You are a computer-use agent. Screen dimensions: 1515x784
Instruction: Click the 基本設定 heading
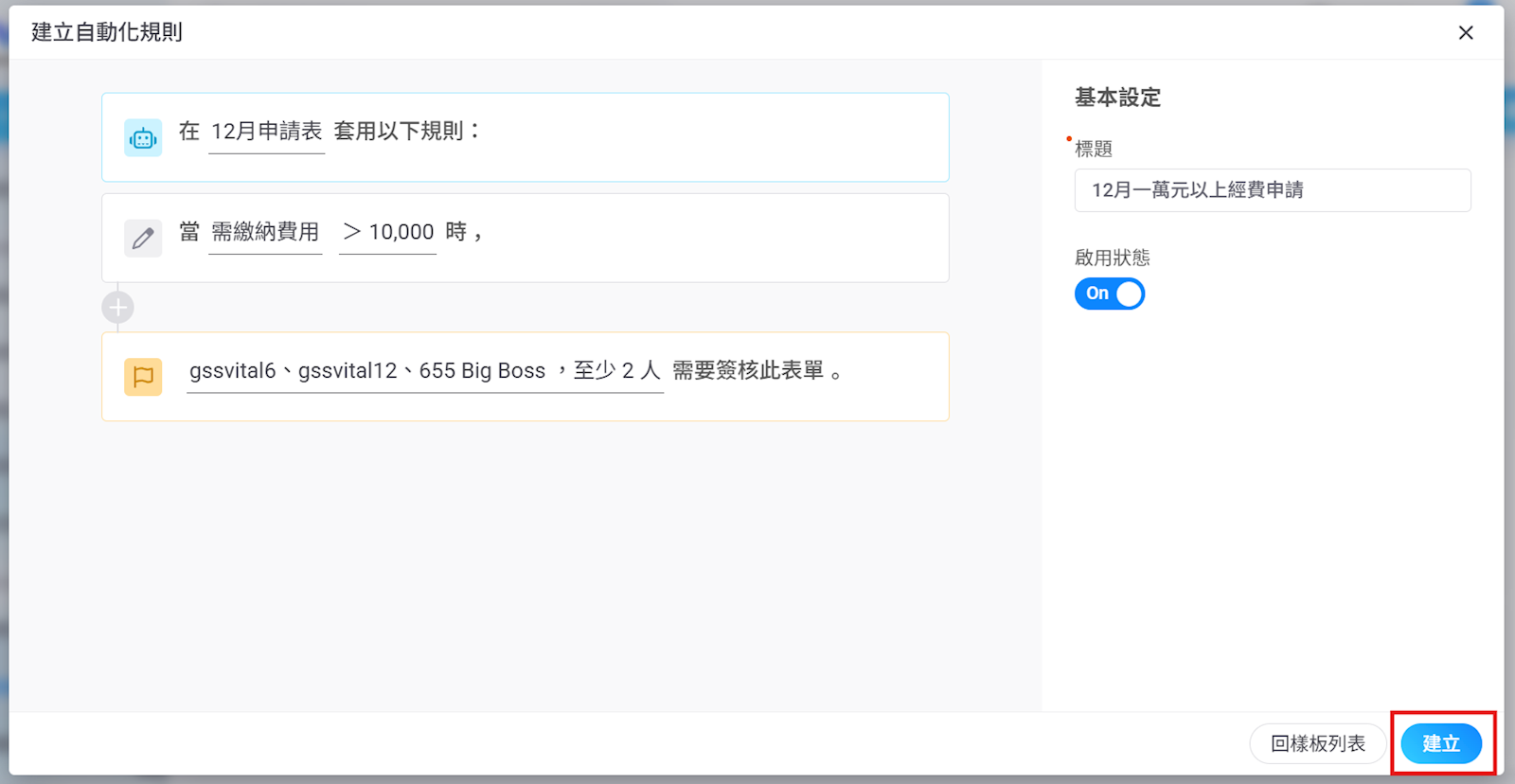[x=1117, y=98]
